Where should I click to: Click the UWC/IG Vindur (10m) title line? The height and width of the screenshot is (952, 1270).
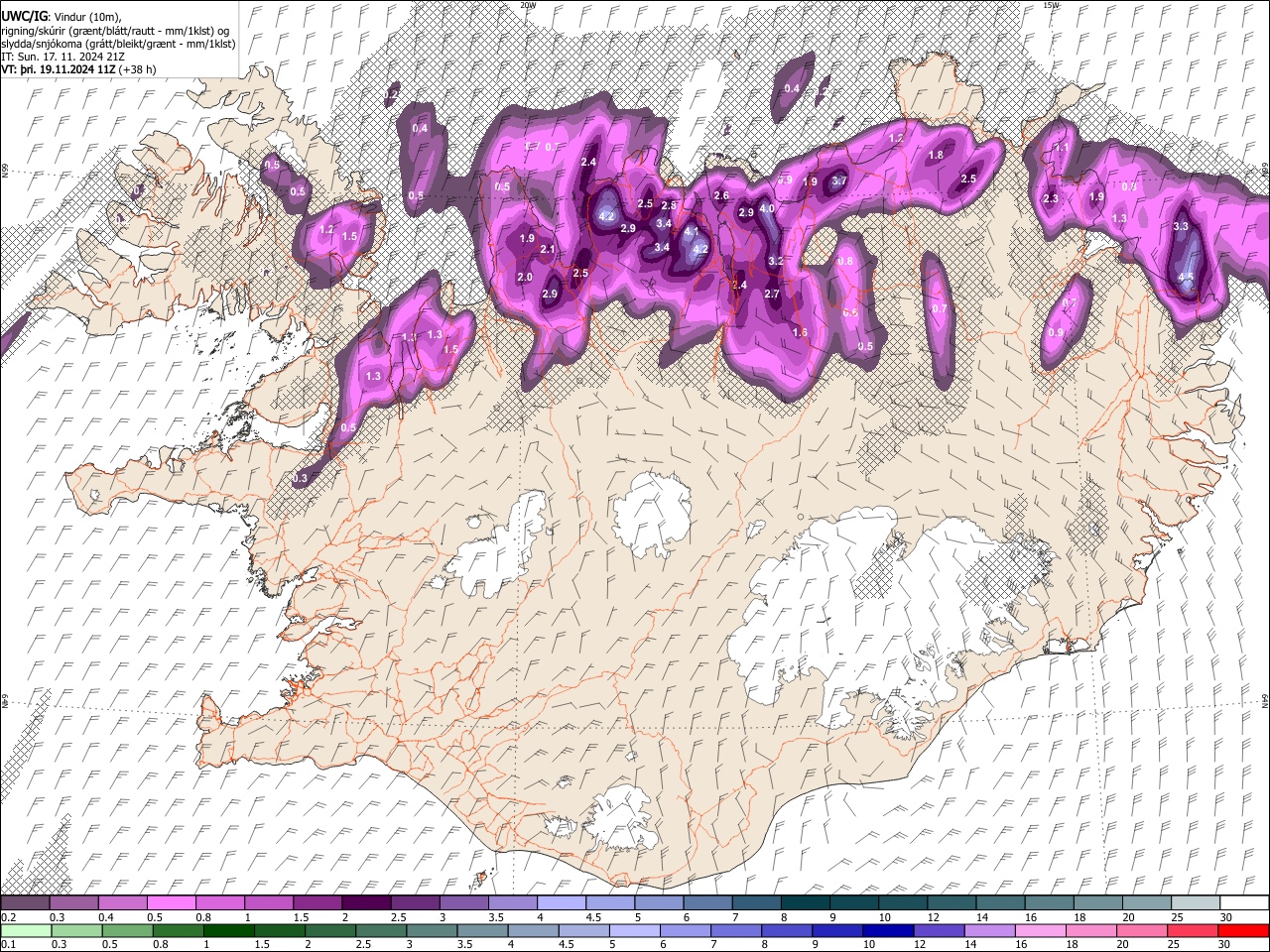[x=62, y=17]
